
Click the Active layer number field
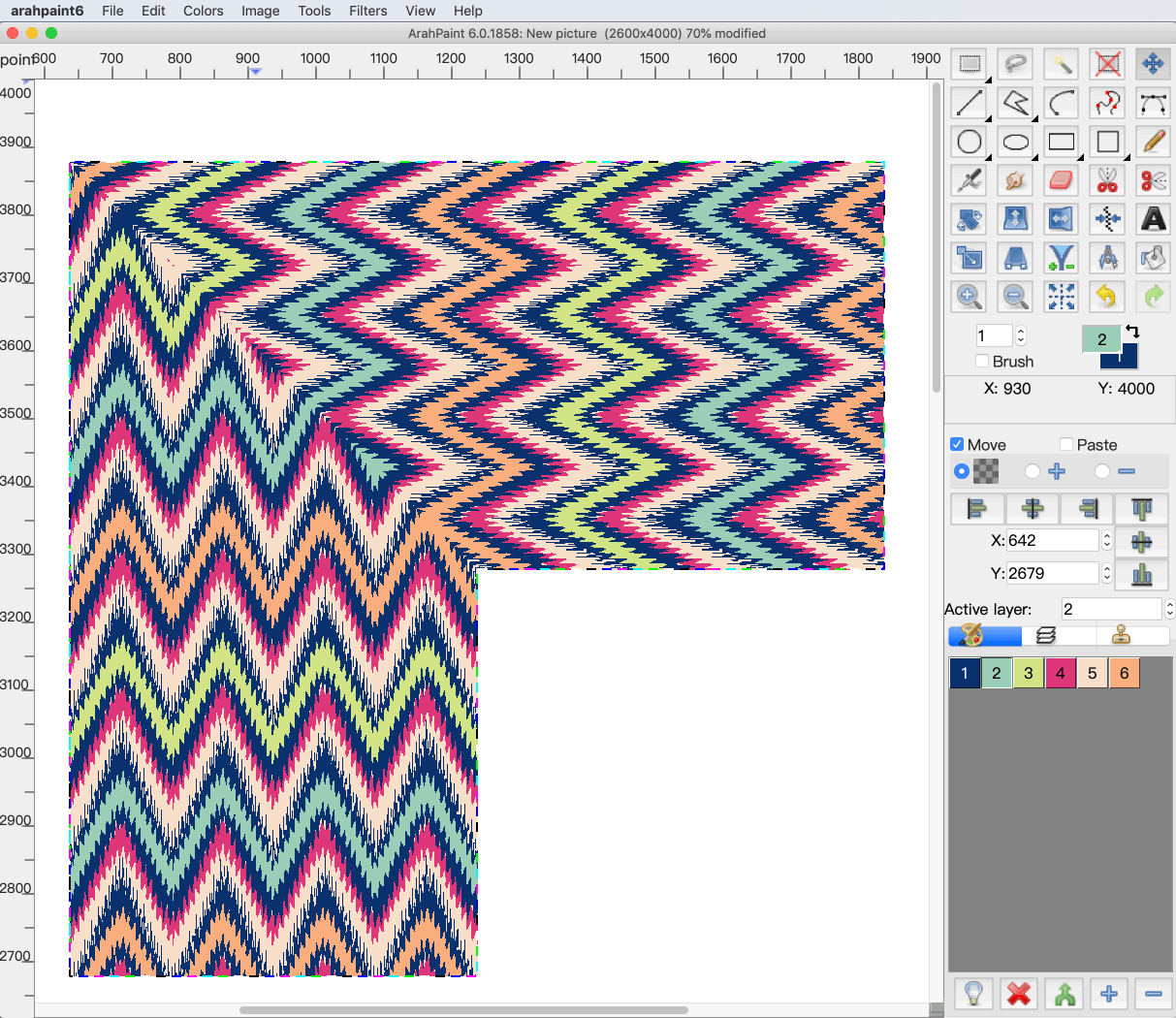(1111, 609)
